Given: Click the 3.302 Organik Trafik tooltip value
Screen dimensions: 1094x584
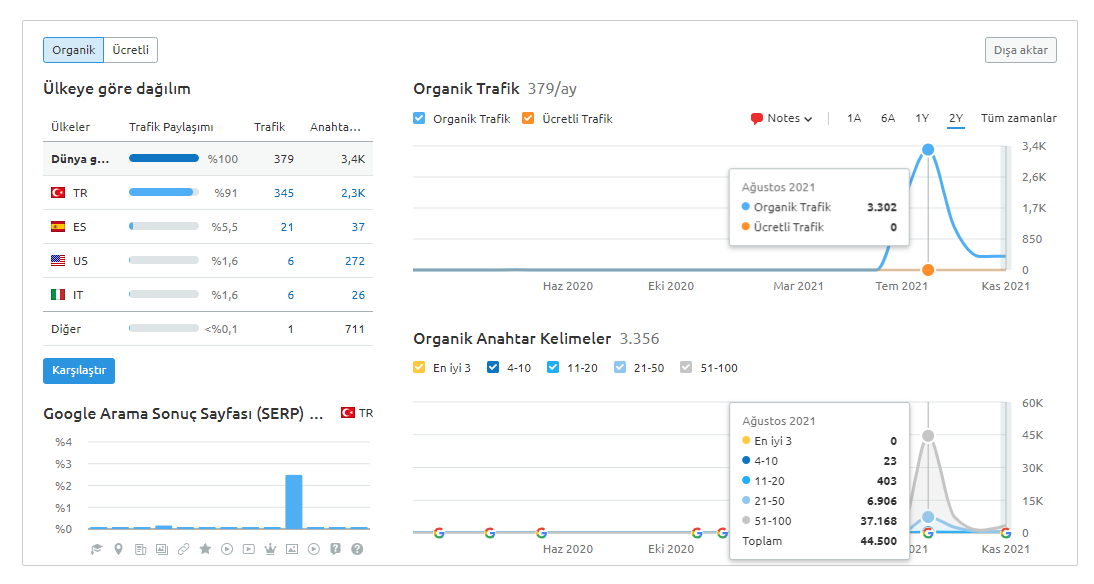Looking at the screenshot, I should 882,207.
